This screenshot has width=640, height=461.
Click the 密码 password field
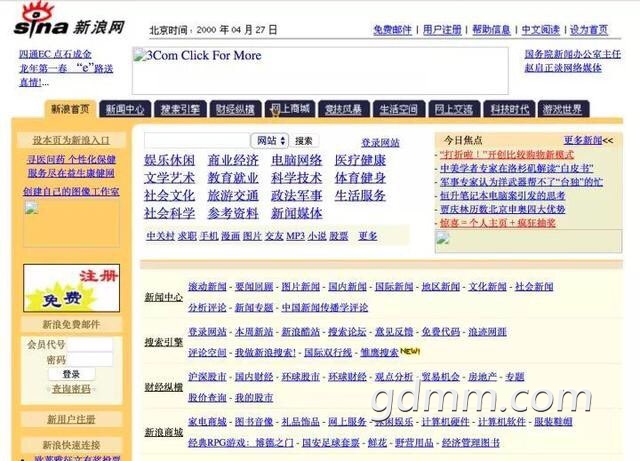pos(91,359)
